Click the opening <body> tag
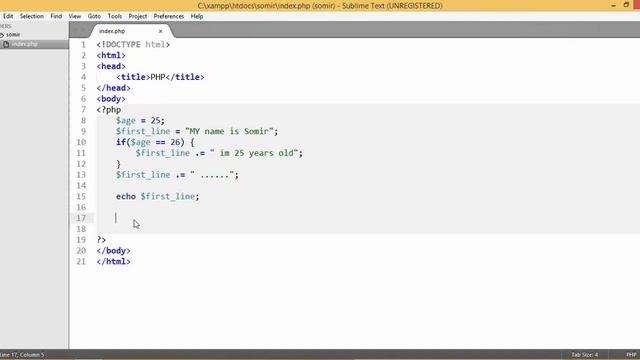The width and height of the screenshot is (640, 360). click(x=111, y=99)
